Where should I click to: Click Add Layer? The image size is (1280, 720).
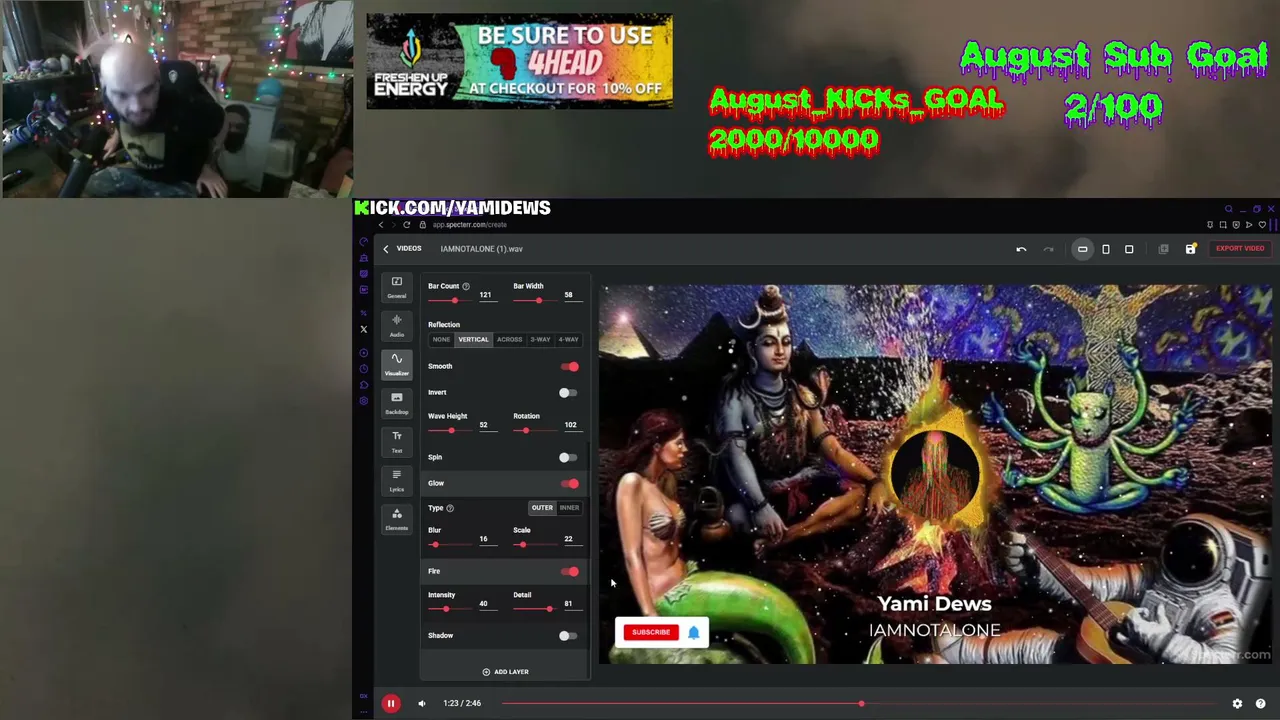pyautogui.click(x=505, y=672)
